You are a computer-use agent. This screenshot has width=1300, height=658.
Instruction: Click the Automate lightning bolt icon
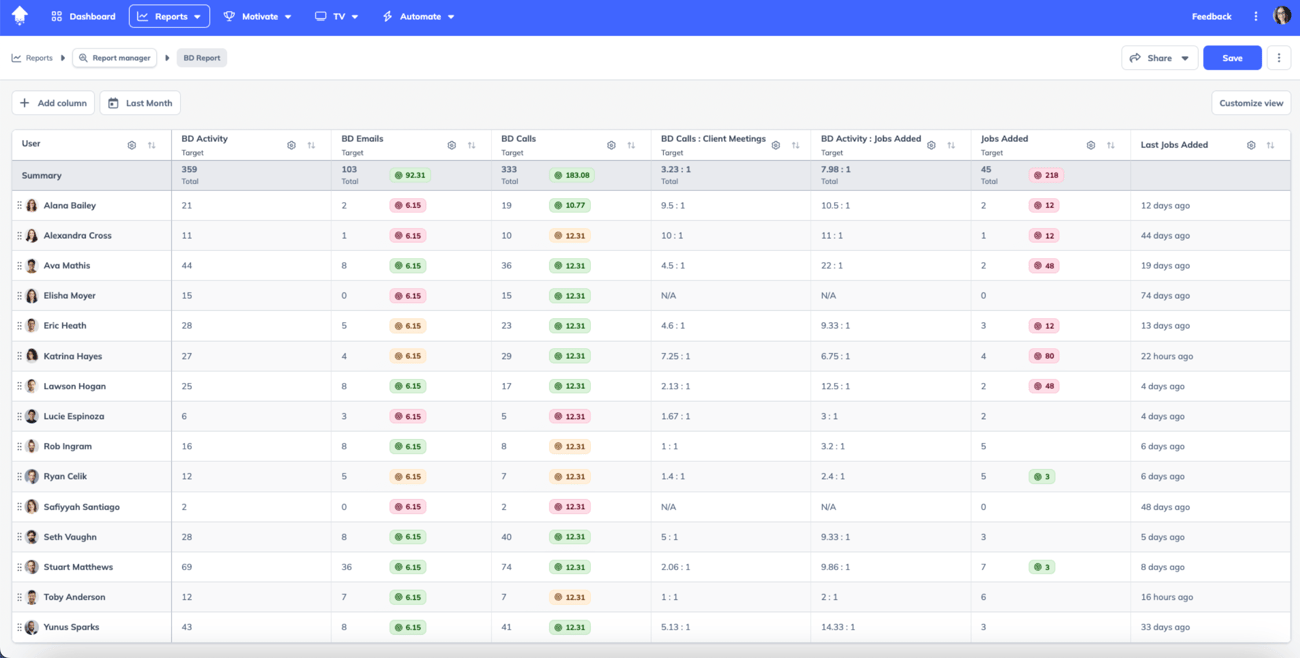click(389, 16)
